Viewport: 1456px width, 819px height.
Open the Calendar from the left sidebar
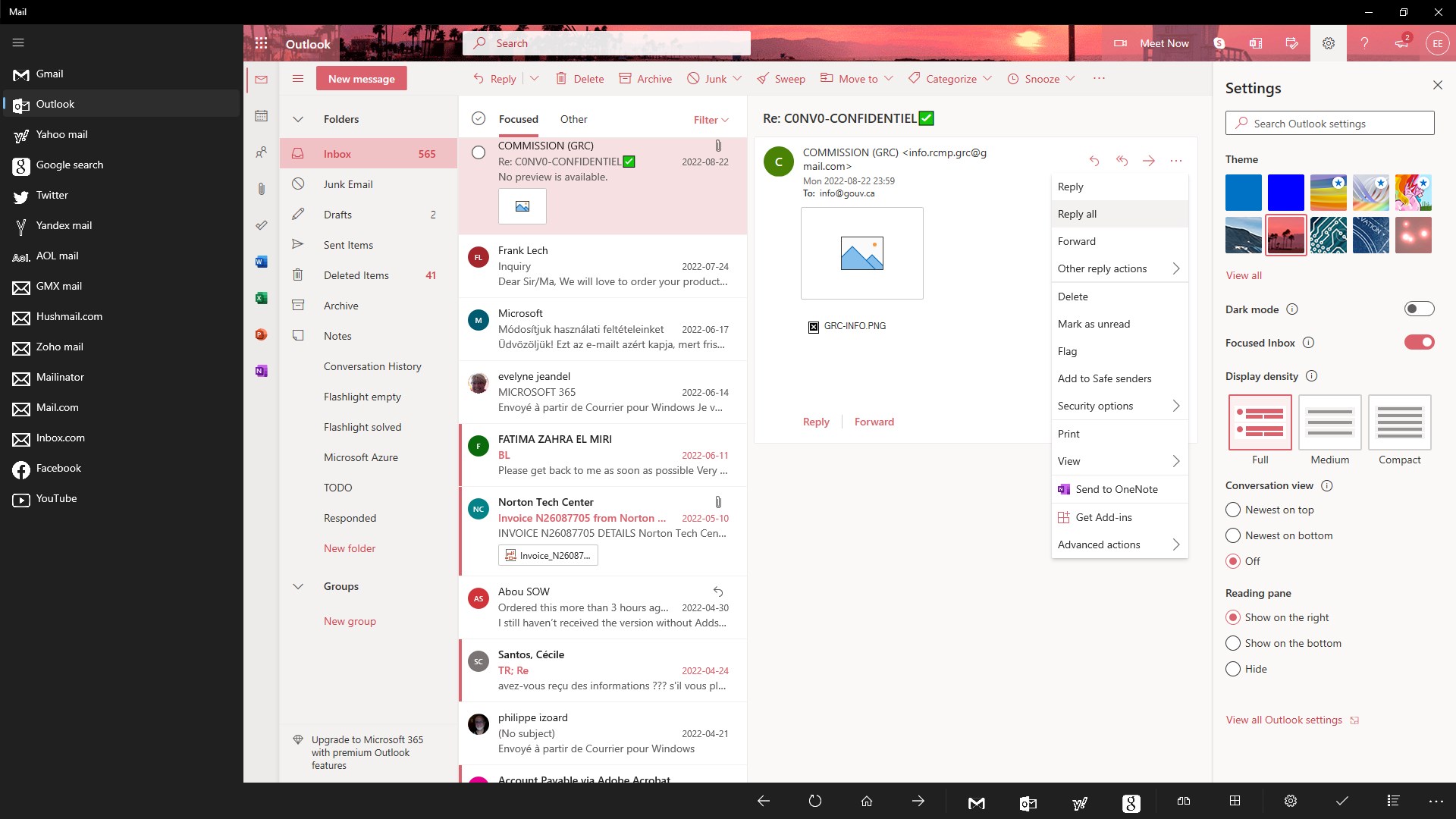[262, 116]
